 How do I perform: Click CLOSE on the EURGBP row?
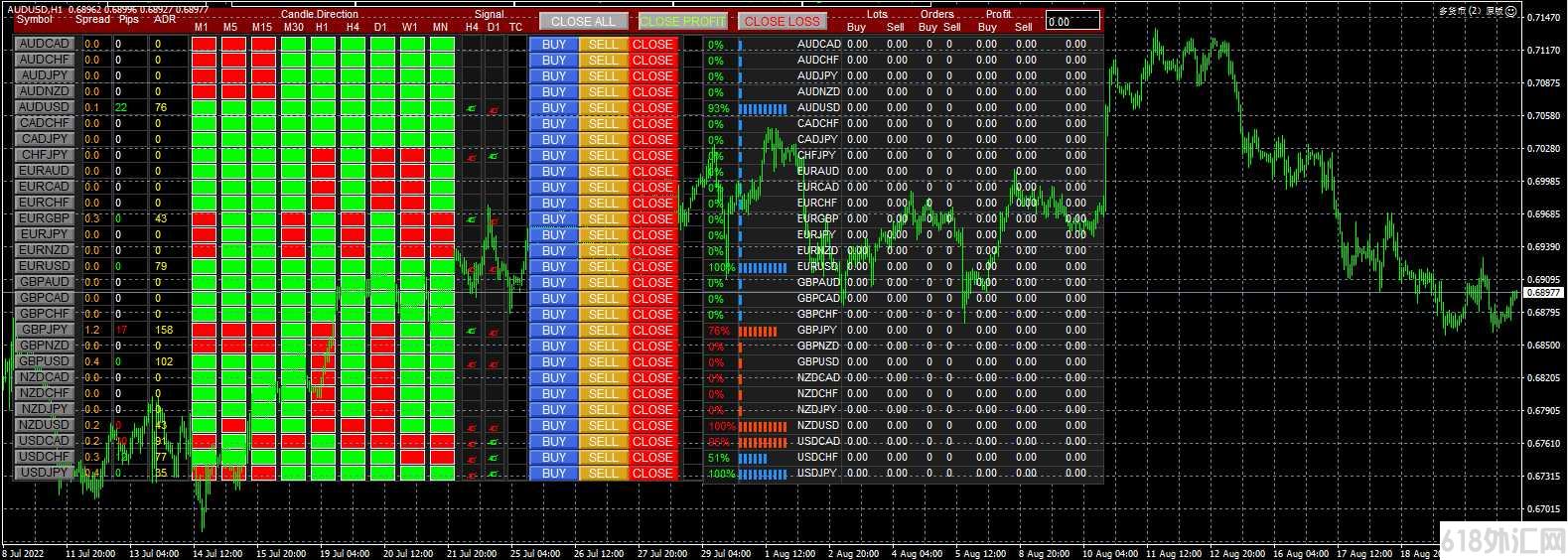(652, 218)
